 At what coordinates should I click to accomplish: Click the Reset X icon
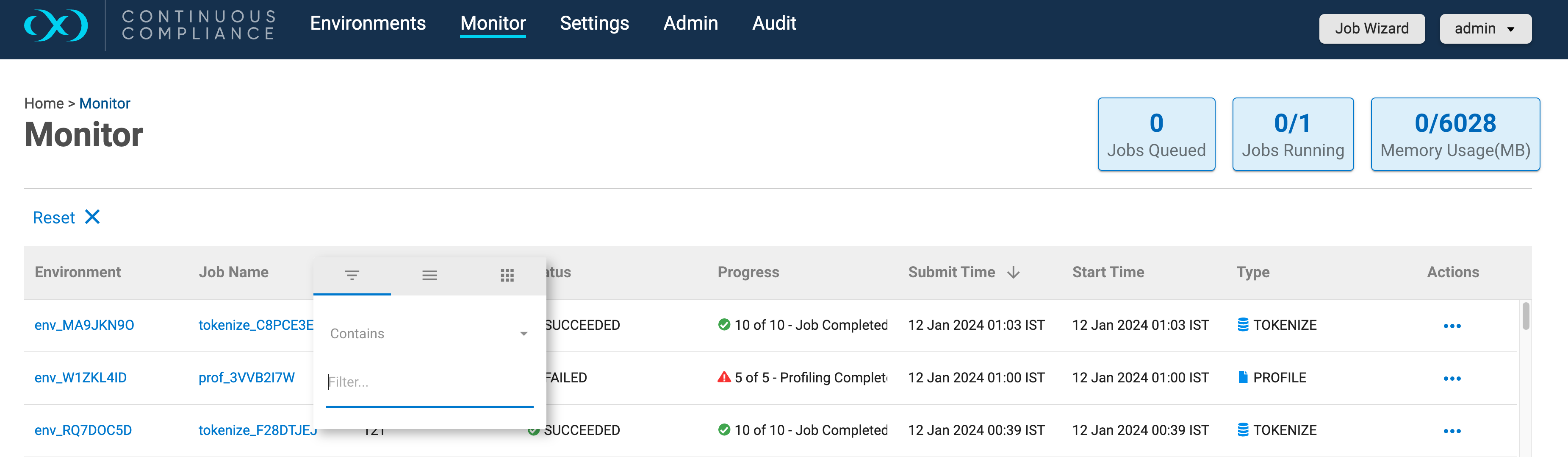pos(92,217)
